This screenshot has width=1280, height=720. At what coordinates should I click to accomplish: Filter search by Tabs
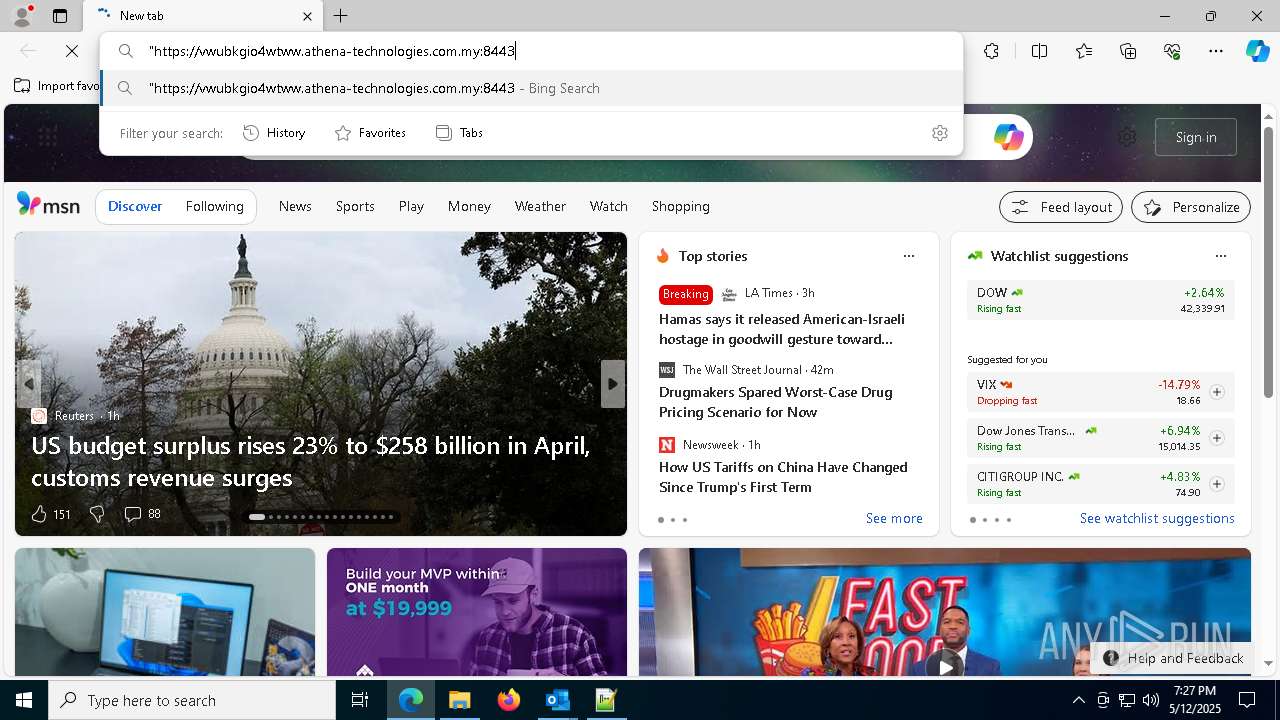(x=459, y=133)
